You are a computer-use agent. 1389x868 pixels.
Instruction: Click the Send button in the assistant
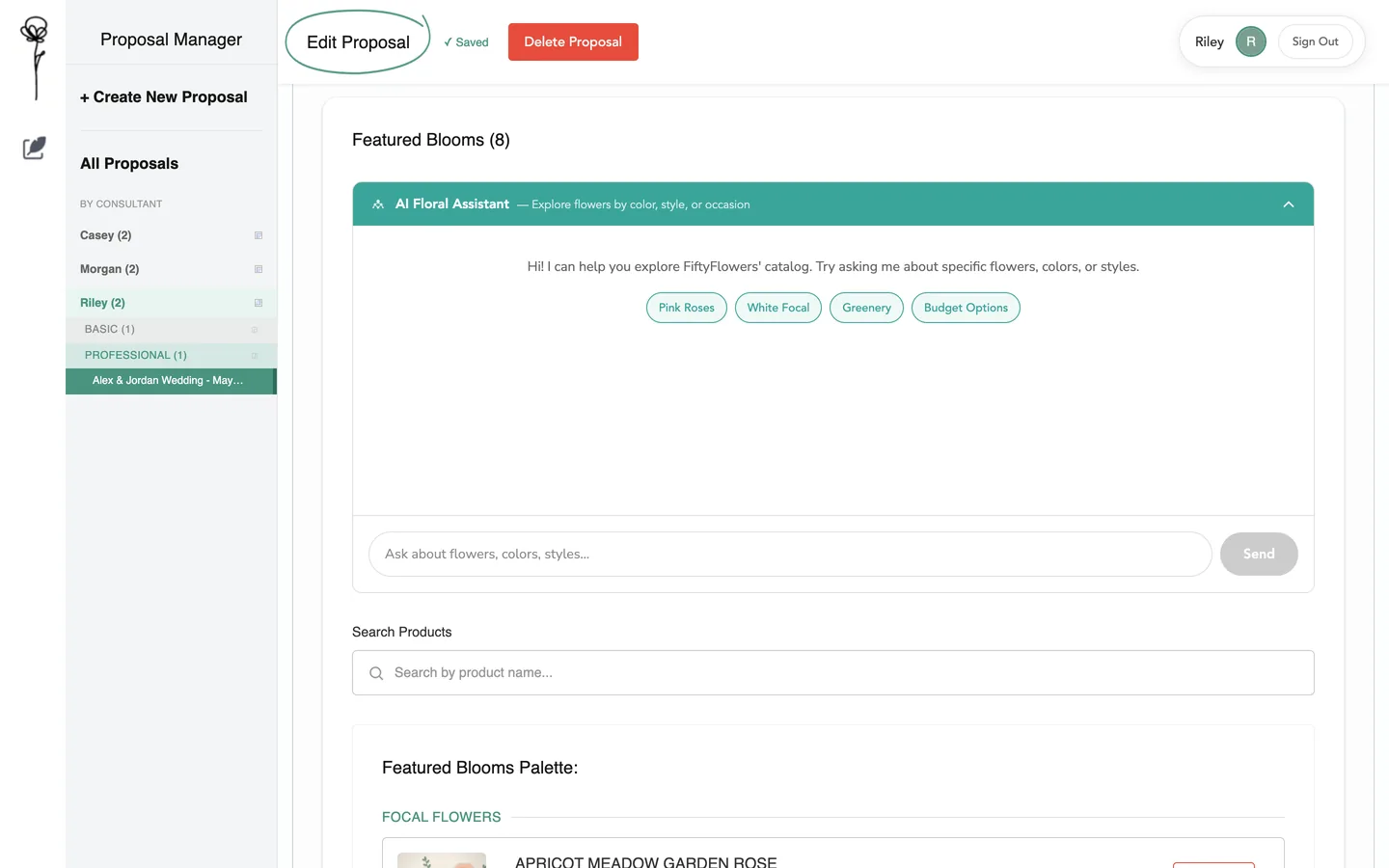pos(1259,555)
